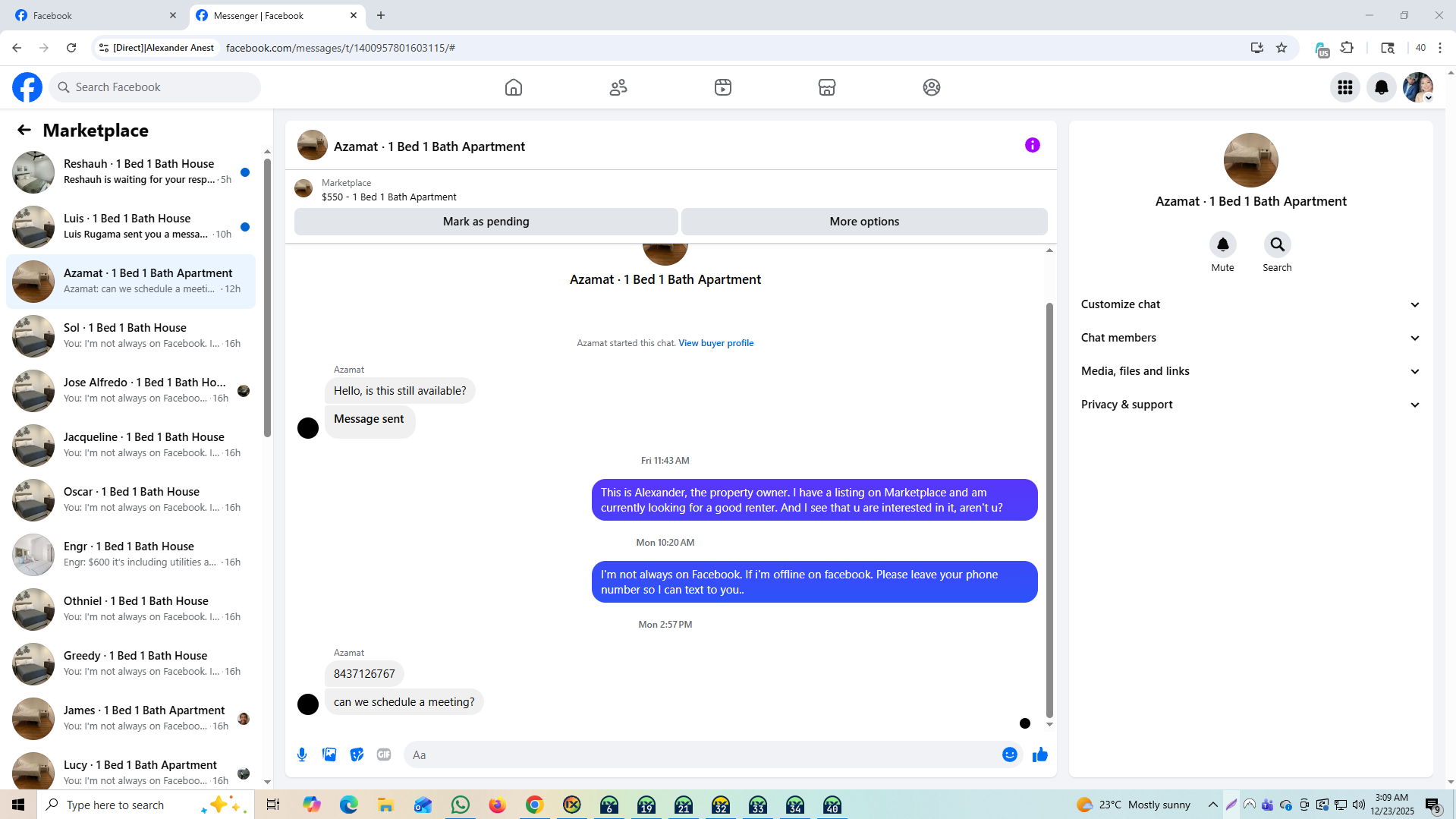The height and width of the screenshot is (819, 1456).
Task: Attach a photo using the image icon
Action: [329, 754]
